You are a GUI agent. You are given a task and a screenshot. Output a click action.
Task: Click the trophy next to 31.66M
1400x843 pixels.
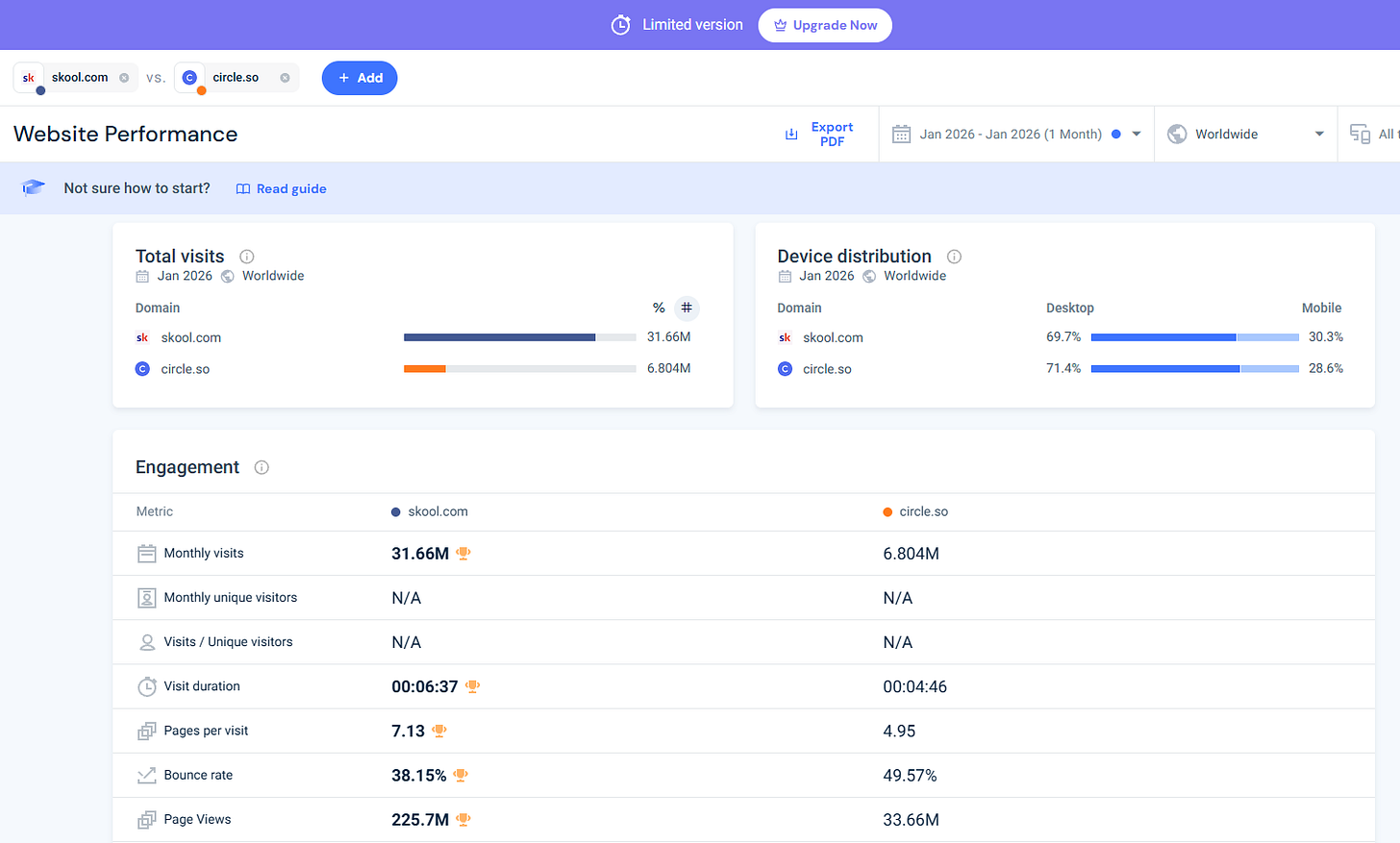point(463,554)
